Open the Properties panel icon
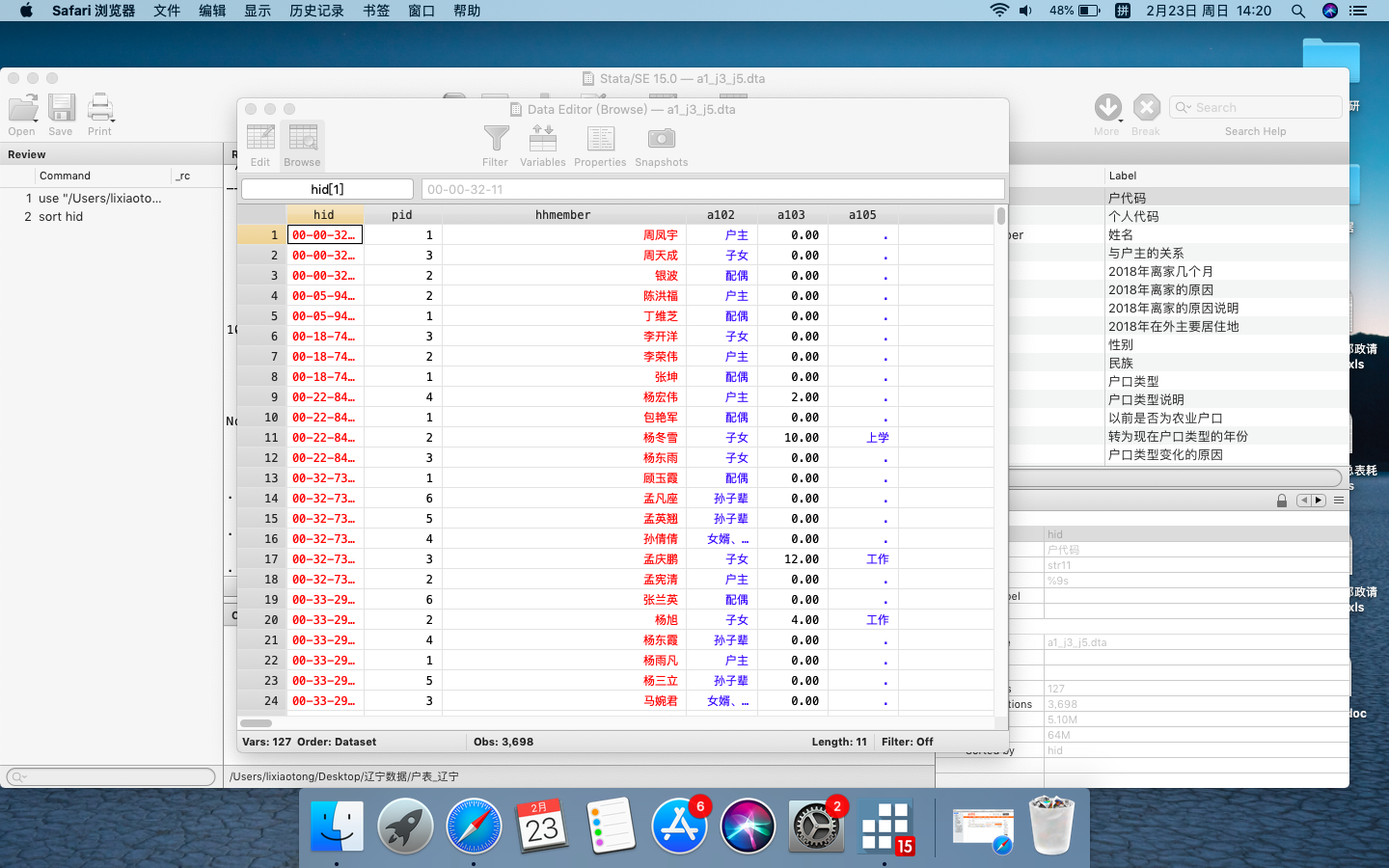The height and width of the screenshot is (868, 1389). click(x=600, y=146)
